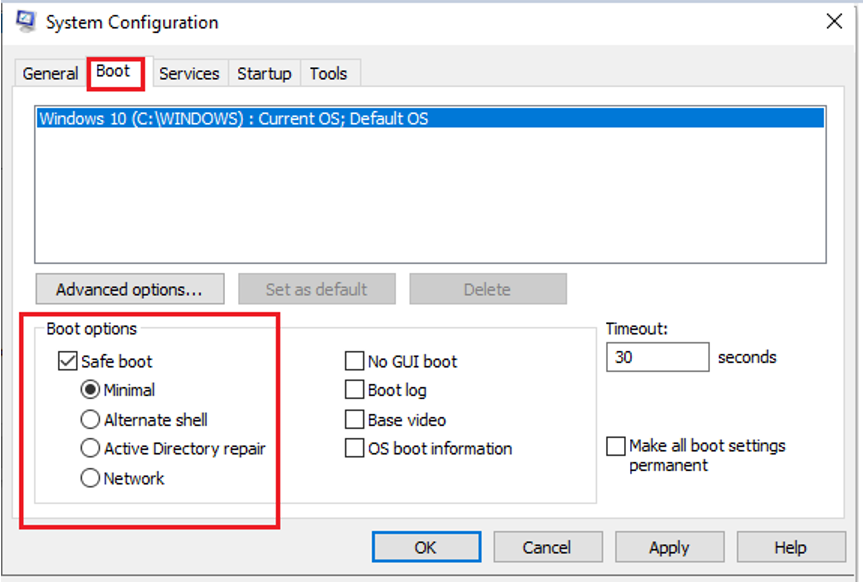Open the Tools tab
This screenshot has width=864, height=582.
(x=329, y=73)
